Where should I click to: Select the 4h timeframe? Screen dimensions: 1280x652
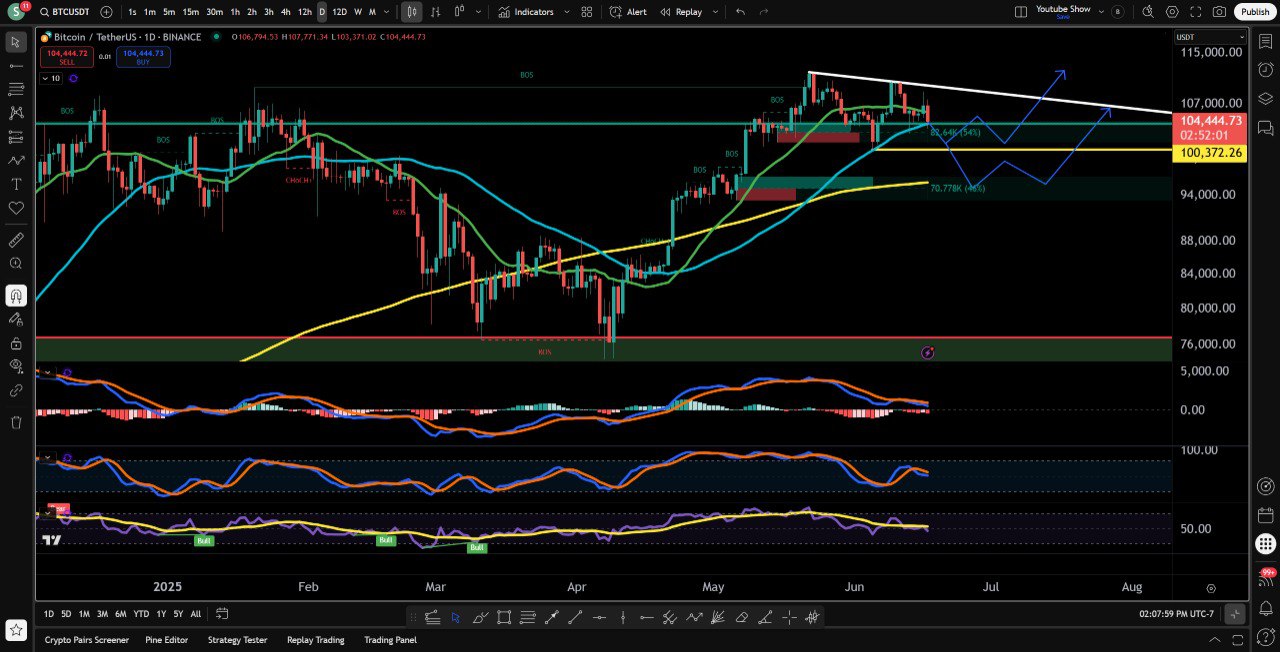[286, 12]
